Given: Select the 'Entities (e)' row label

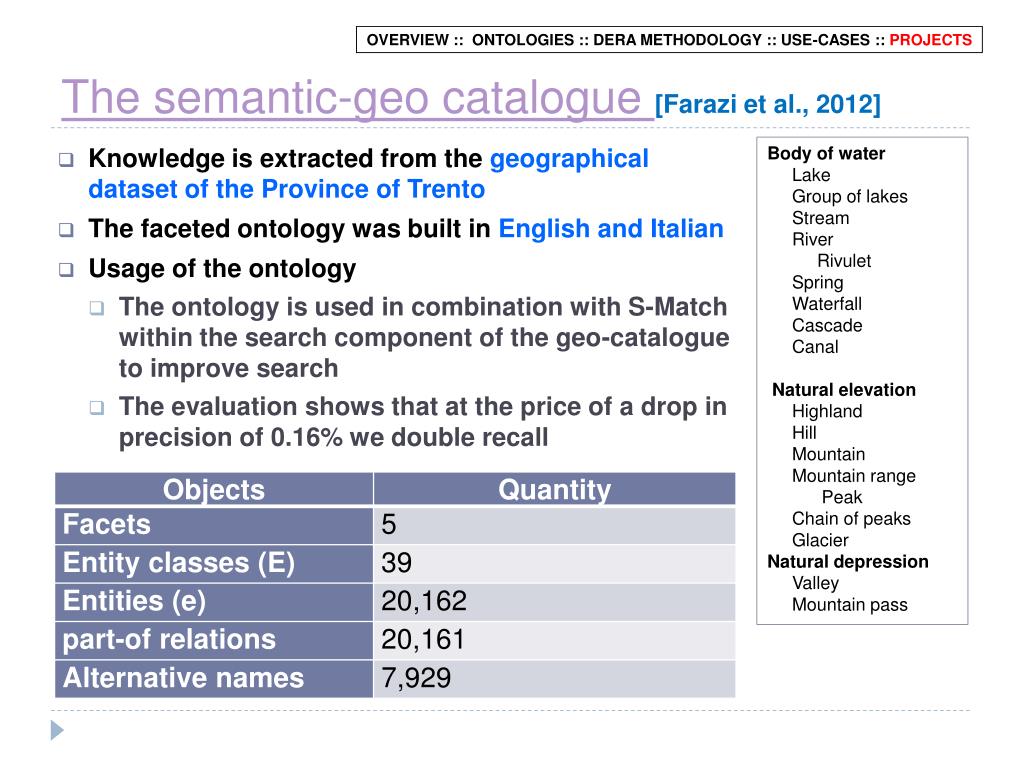Looking at the screenshot, I should (134, 601).
